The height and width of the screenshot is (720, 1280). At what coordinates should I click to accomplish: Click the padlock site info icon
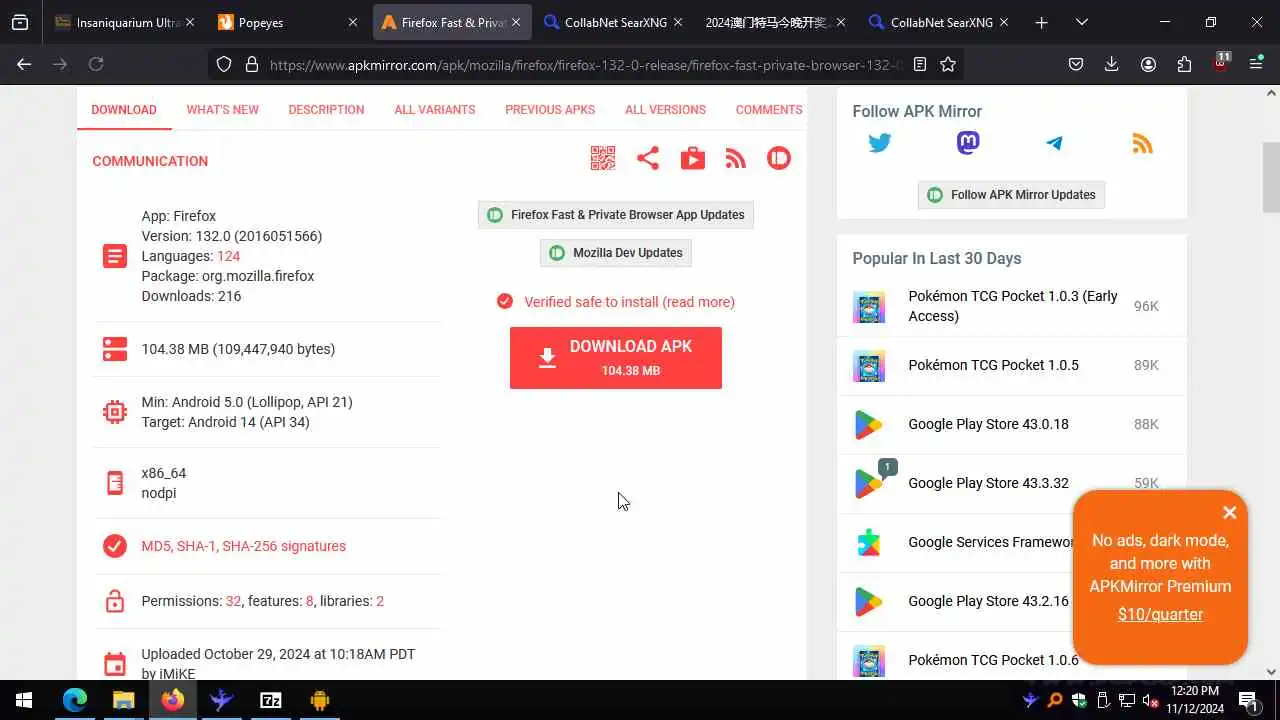click(251, 64)
